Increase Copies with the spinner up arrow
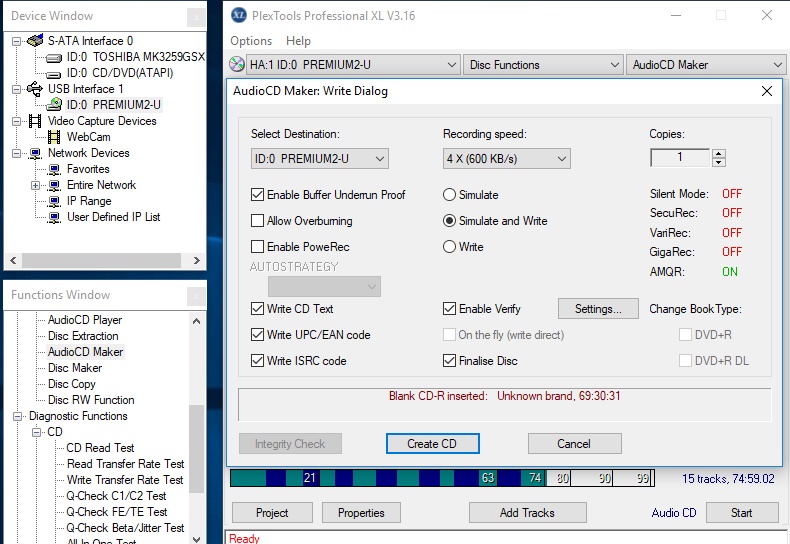 tap(719, 154)
